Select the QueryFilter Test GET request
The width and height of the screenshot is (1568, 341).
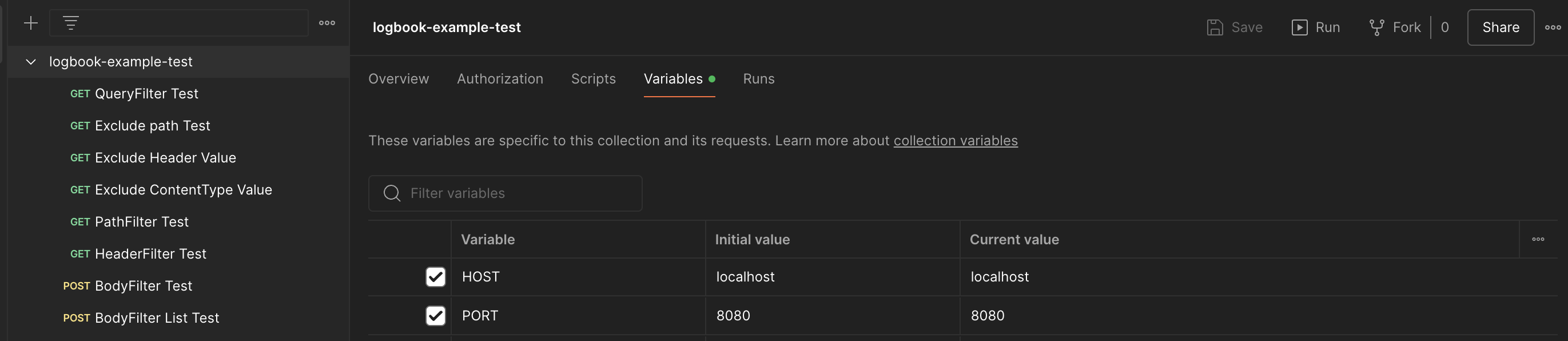(x=146, y=94)
